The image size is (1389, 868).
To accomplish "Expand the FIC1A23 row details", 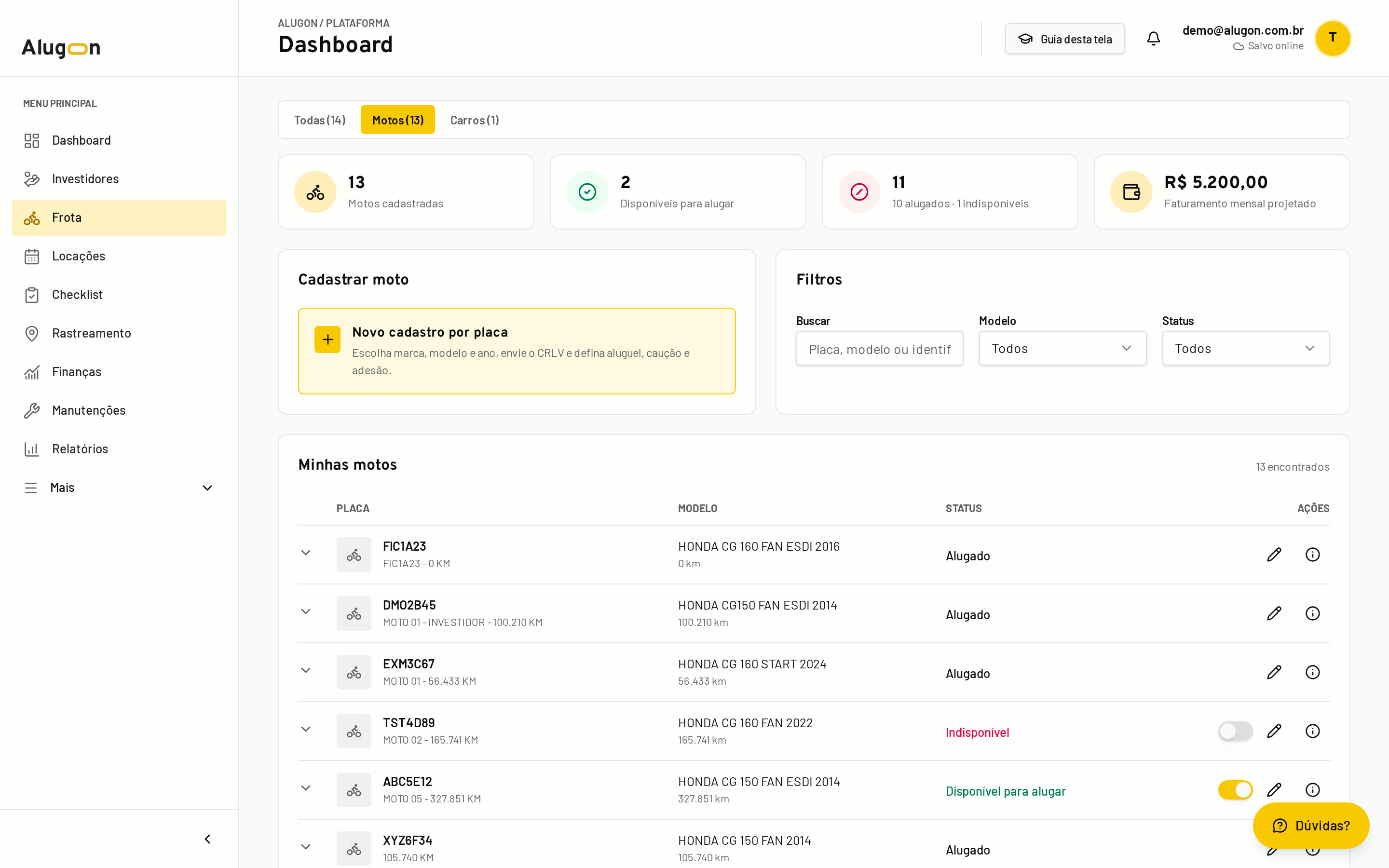I will pos(306,552).
